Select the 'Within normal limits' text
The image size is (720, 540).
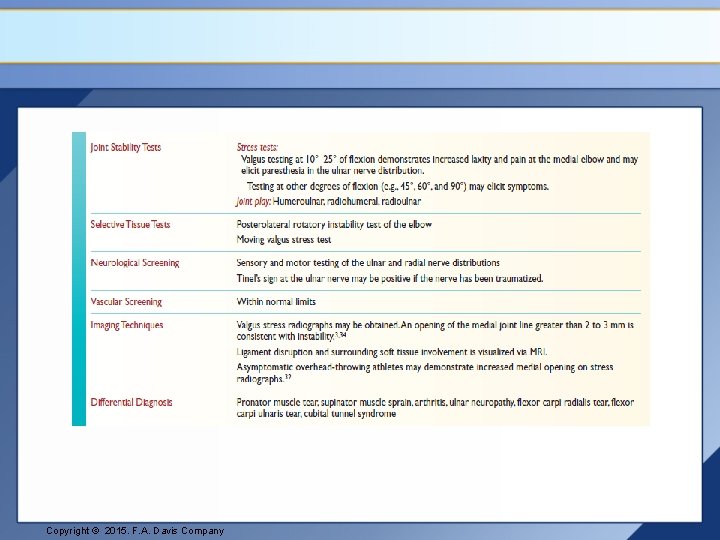pyautogui.click(x=276, y=302)
